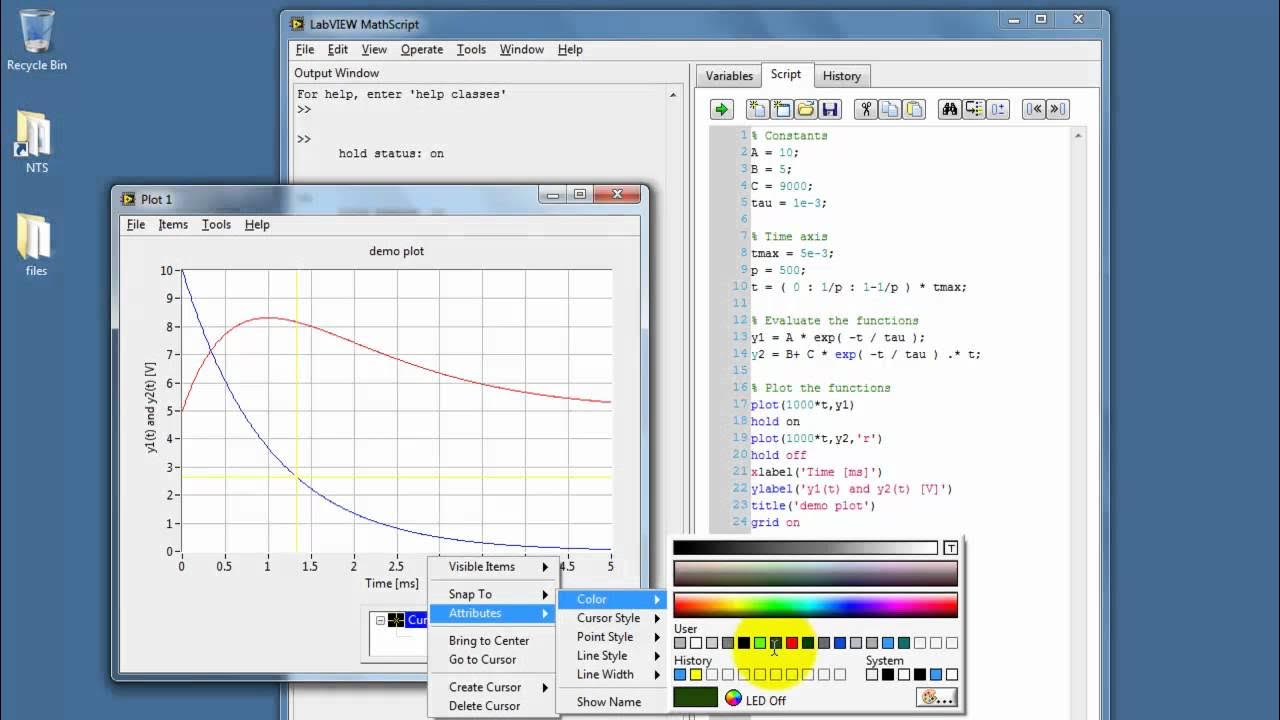
Task: Select the Recycle Bin desktop icon
Action: coord(37,40)
